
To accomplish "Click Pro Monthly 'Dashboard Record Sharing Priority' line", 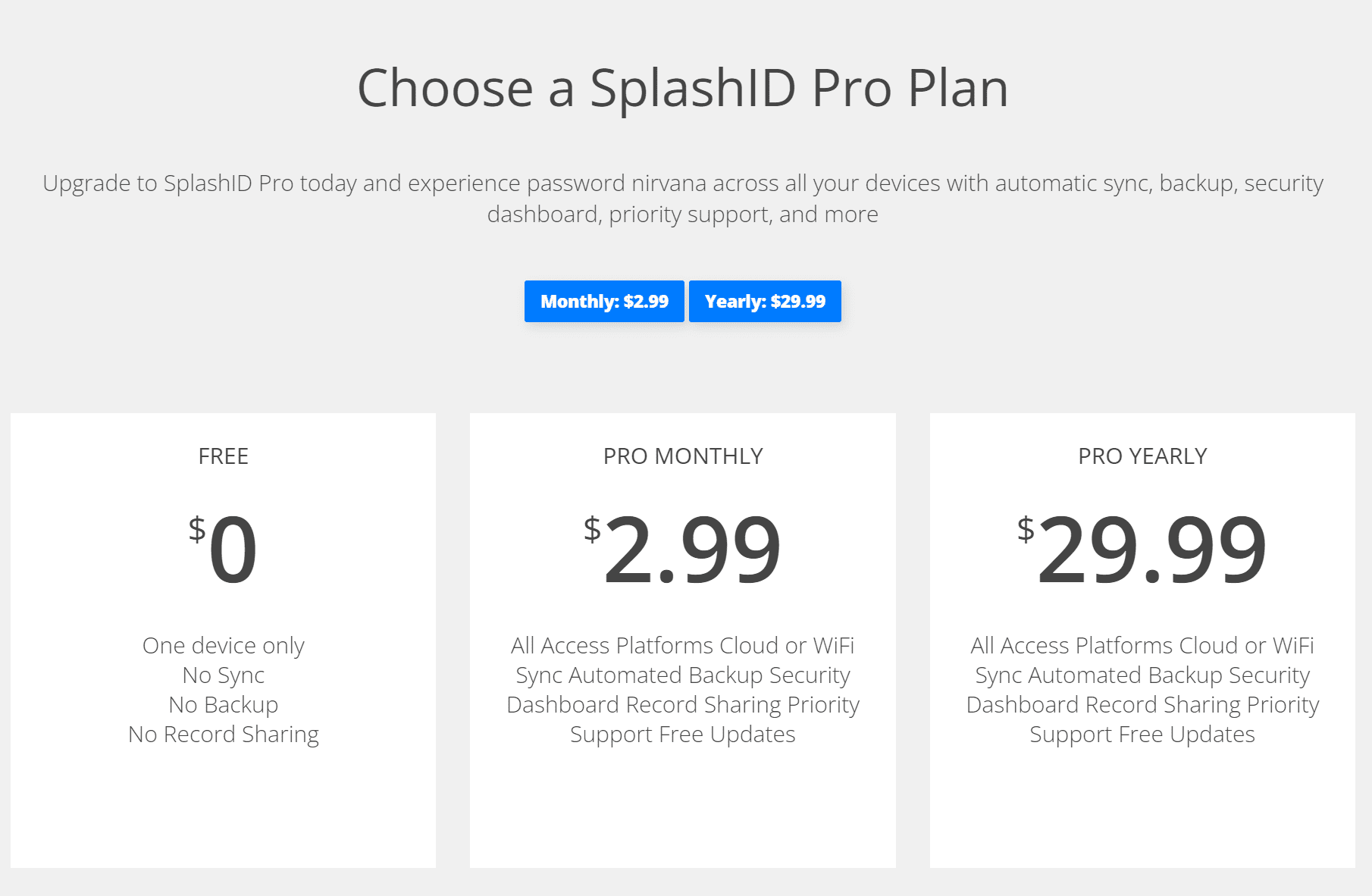I will (683, 705).
